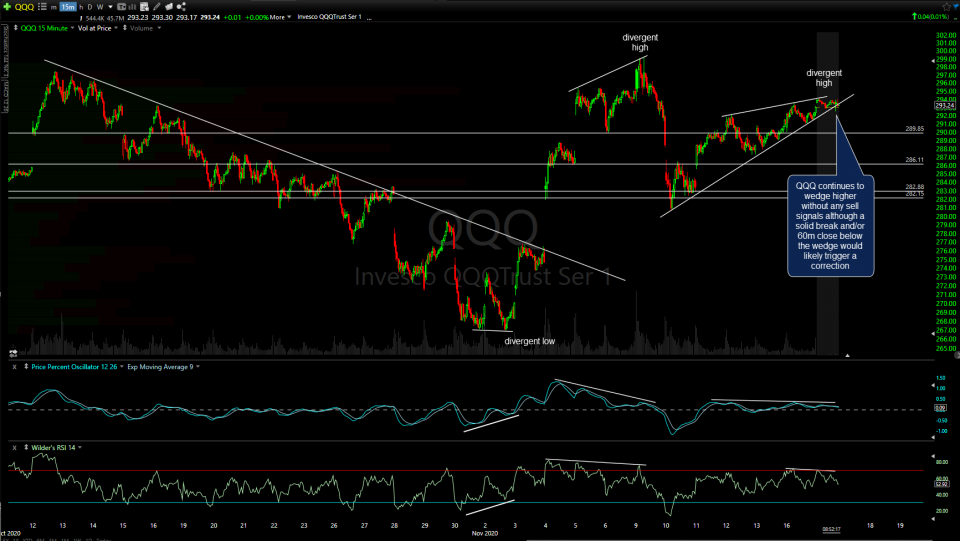The height and width of the screenshot is (541, 960).
Task: Select the pencil drawing tools icon
Action: (x=157, y=7)
